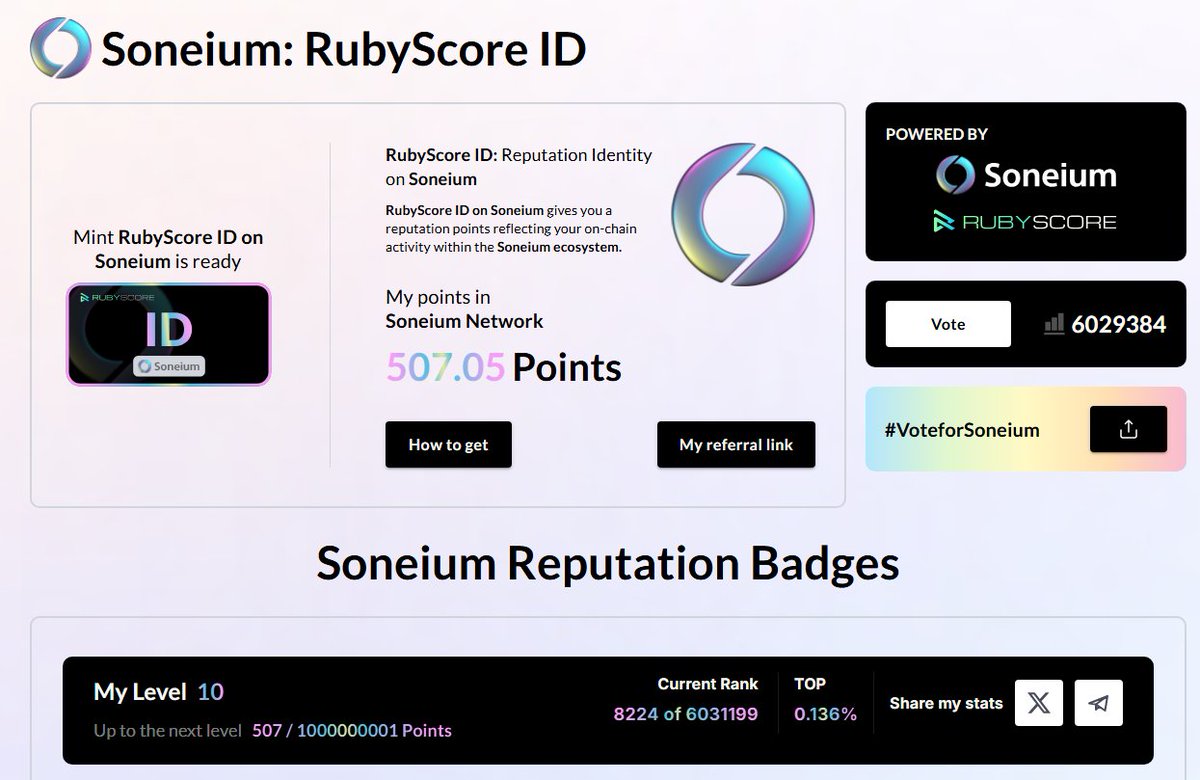Screen dimensions: 1200x780
Task: Click the Soneium Reputation Badges heading
Action: pos(608,564)
